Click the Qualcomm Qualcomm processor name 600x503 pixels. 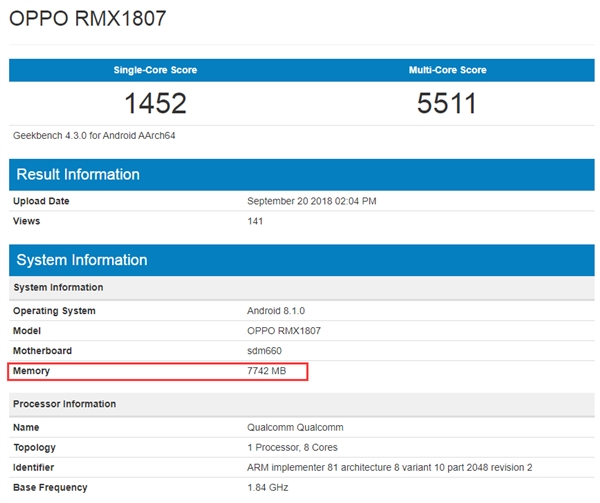[x=296, y=427]
